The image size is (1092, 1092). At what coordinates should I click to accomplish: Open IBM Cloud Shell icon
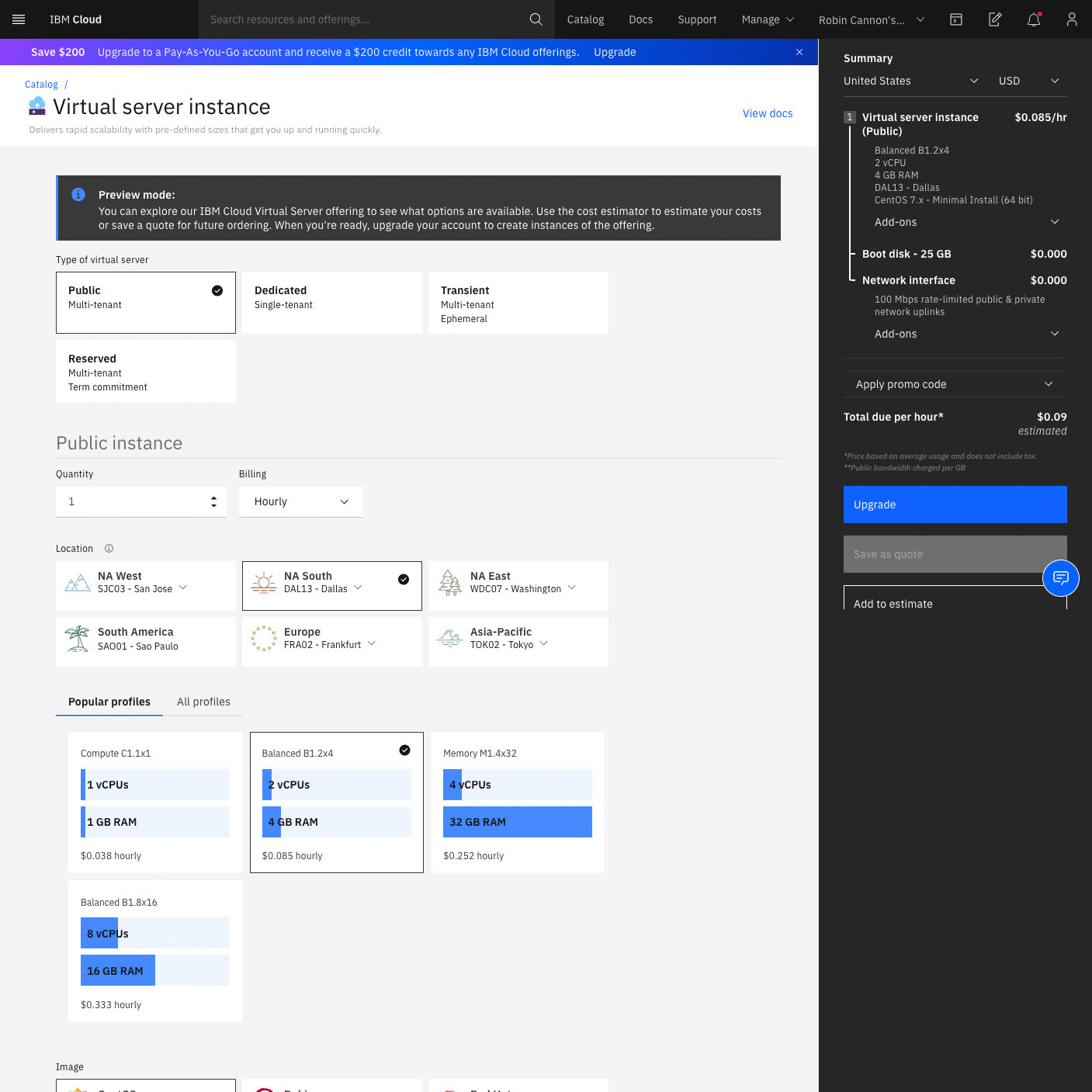[x=956, y=19]
